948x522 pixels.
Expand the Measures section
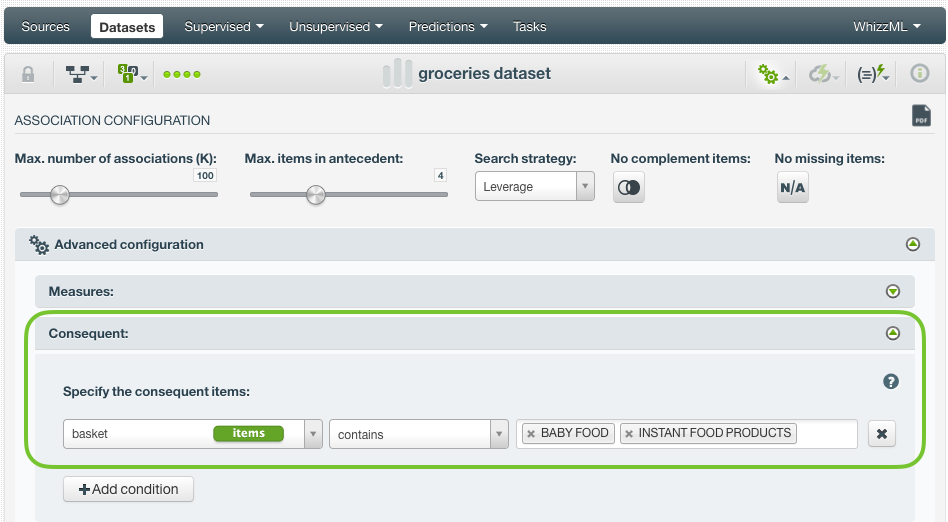coord(892,292)
